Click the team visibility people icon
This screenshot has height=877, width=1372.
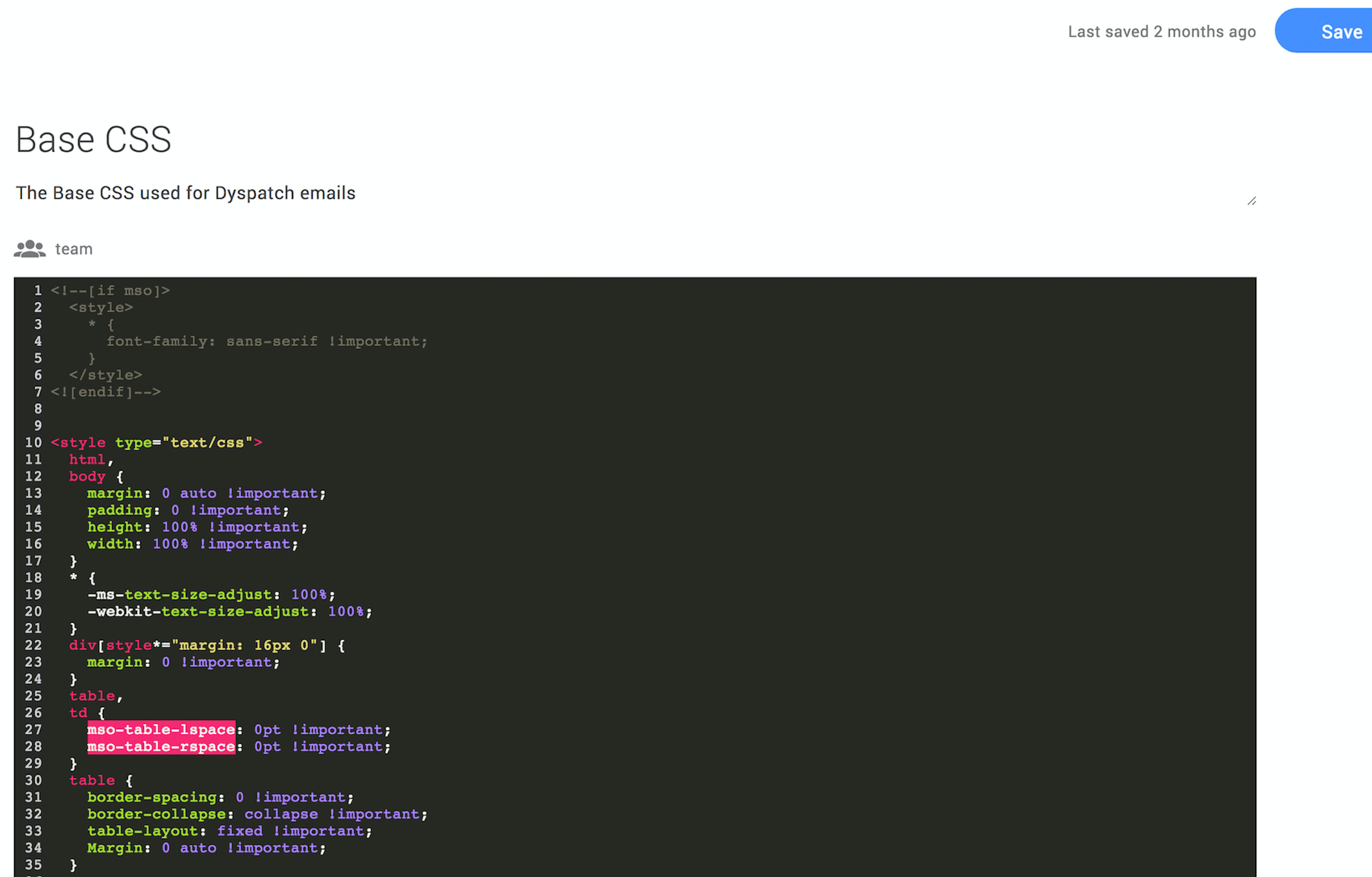[30, 249]
